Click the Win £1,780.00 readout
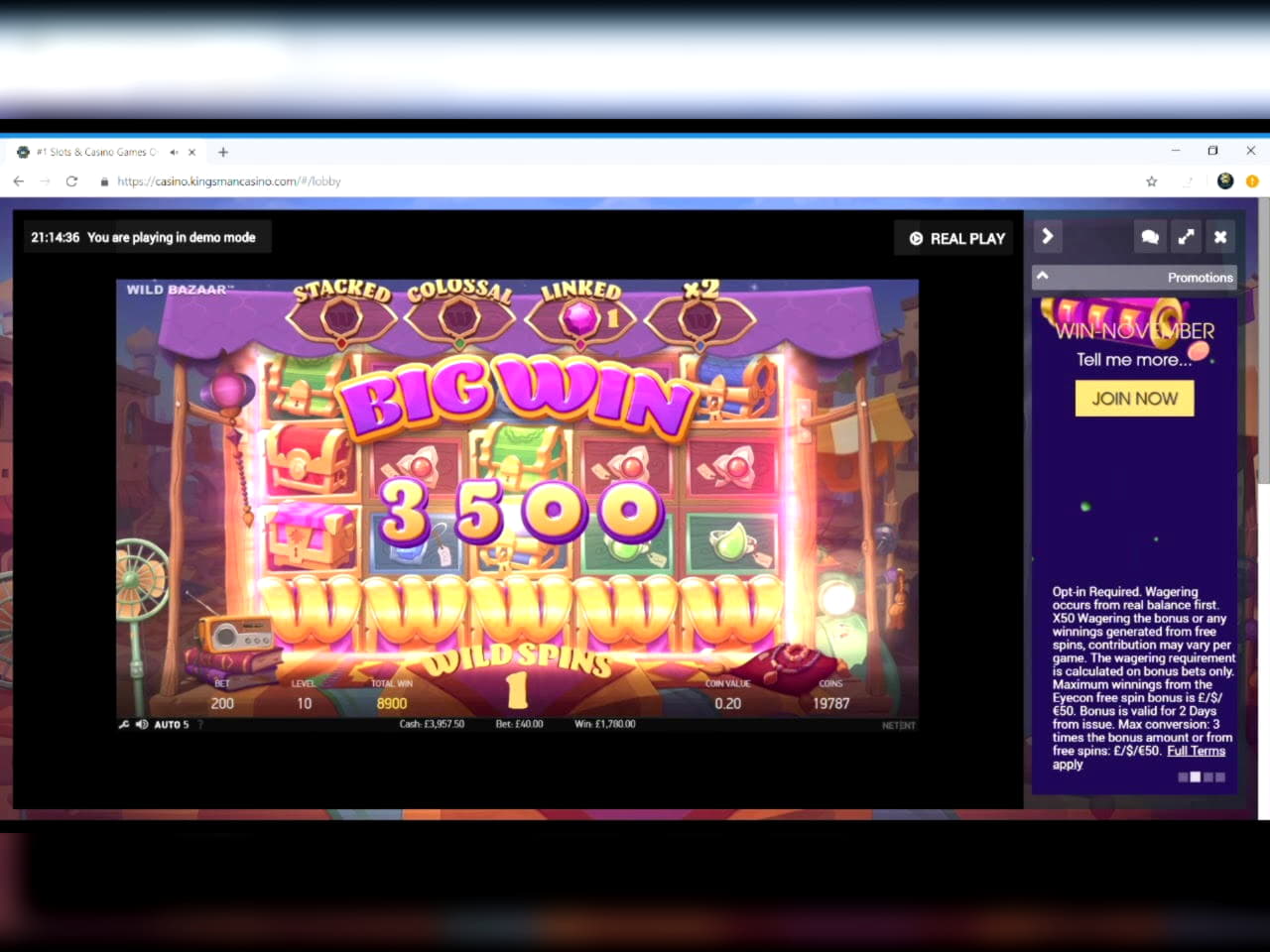Viewport: 1270px width, 952px height. (604, 724)
